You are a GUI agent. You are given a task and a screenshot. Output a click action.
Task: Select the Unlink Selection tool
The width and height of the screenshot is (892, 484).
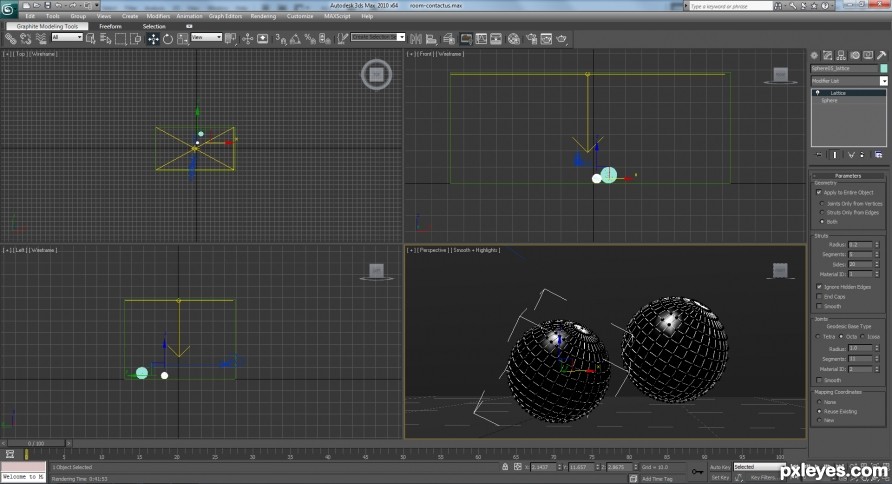click(x=26, y=39)
